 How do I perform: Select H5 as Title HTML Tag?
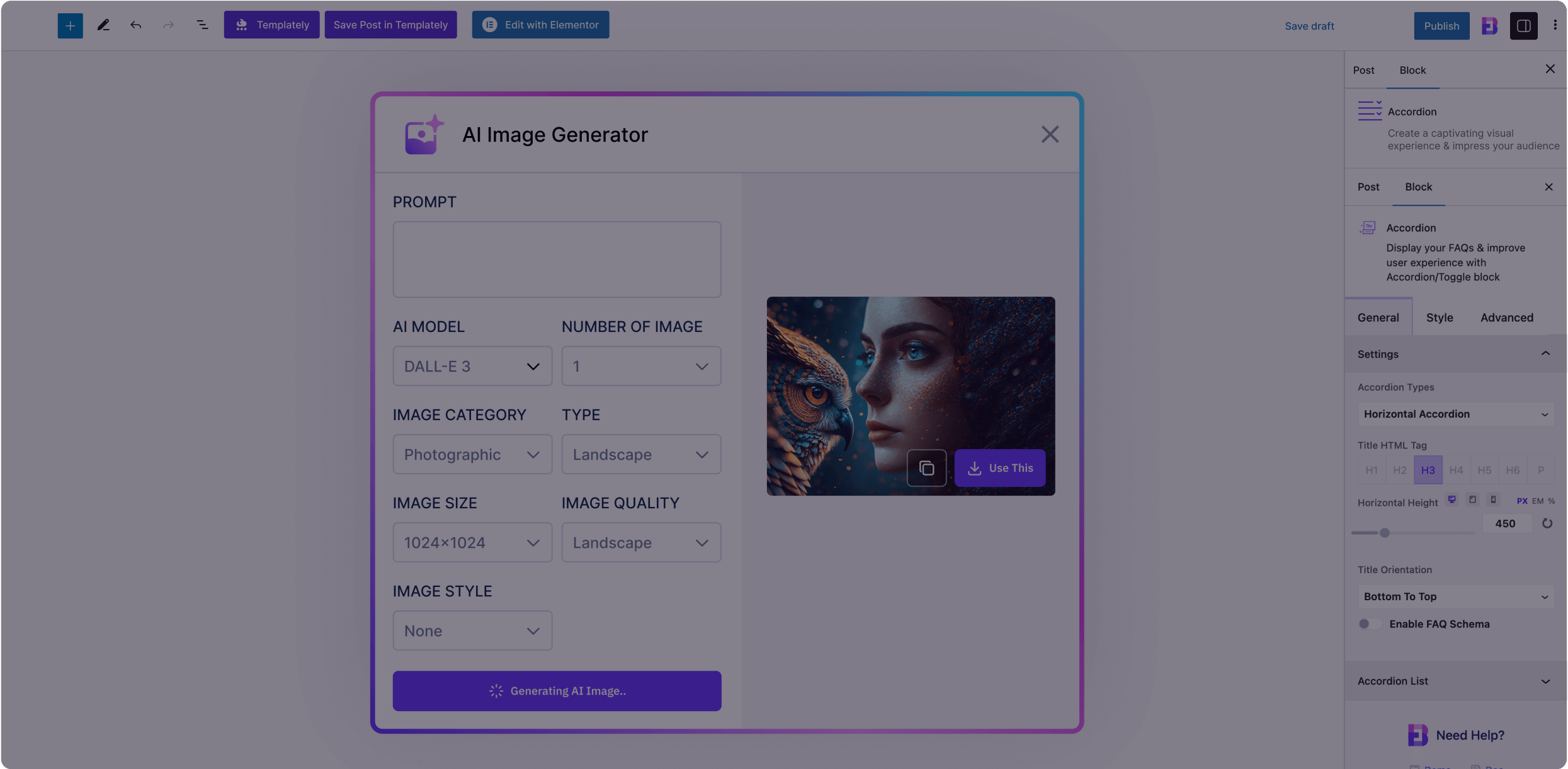(1484, 470)
